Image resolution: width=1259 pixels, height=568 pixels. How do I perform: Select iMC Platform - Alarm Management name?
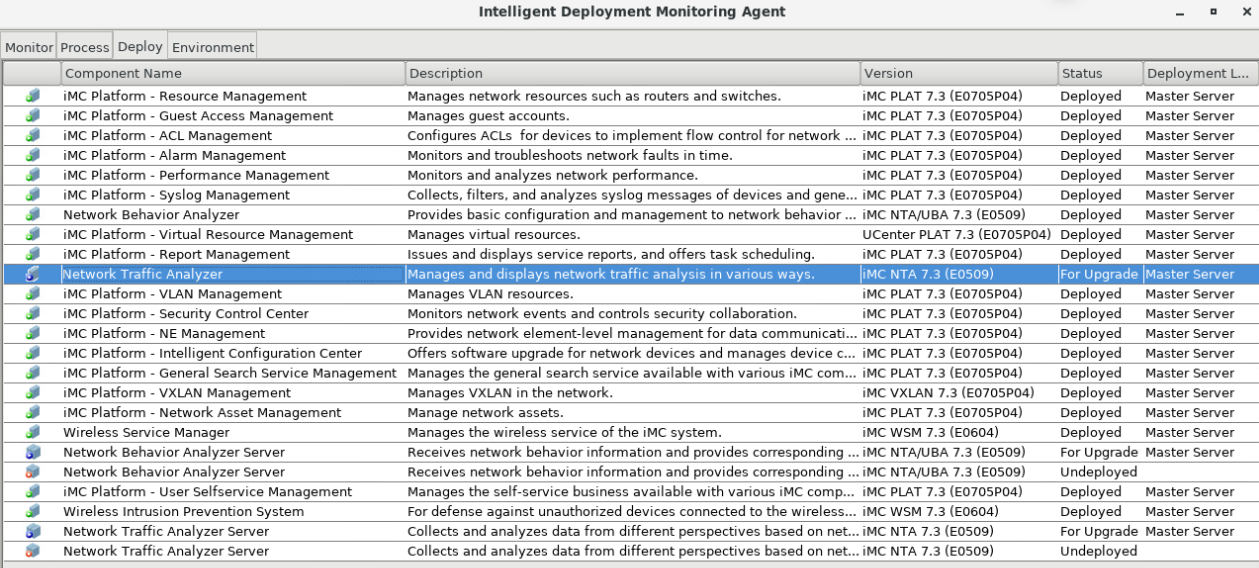point(174,156)
